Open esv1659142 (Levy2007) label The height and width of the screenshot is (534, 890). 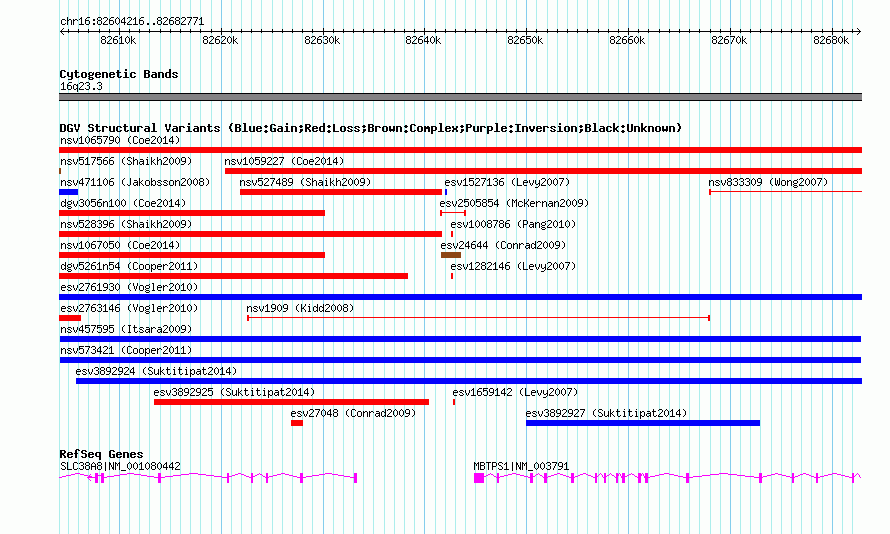tap(515, 392)
